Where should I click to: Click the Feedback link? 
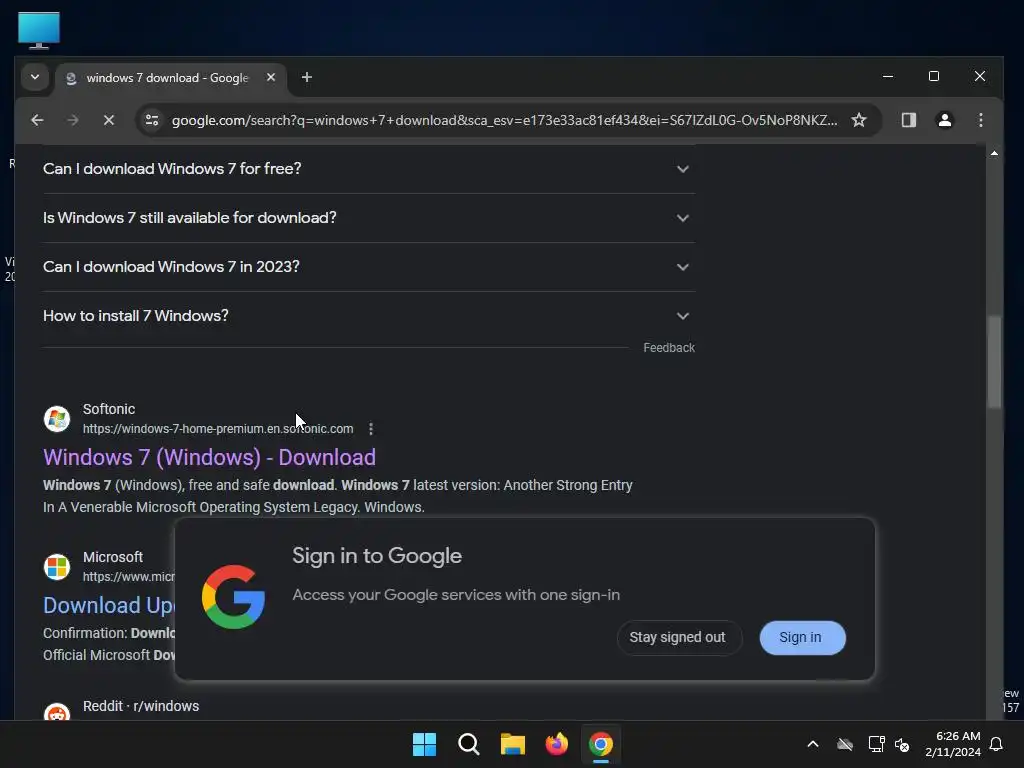point(669,347)
